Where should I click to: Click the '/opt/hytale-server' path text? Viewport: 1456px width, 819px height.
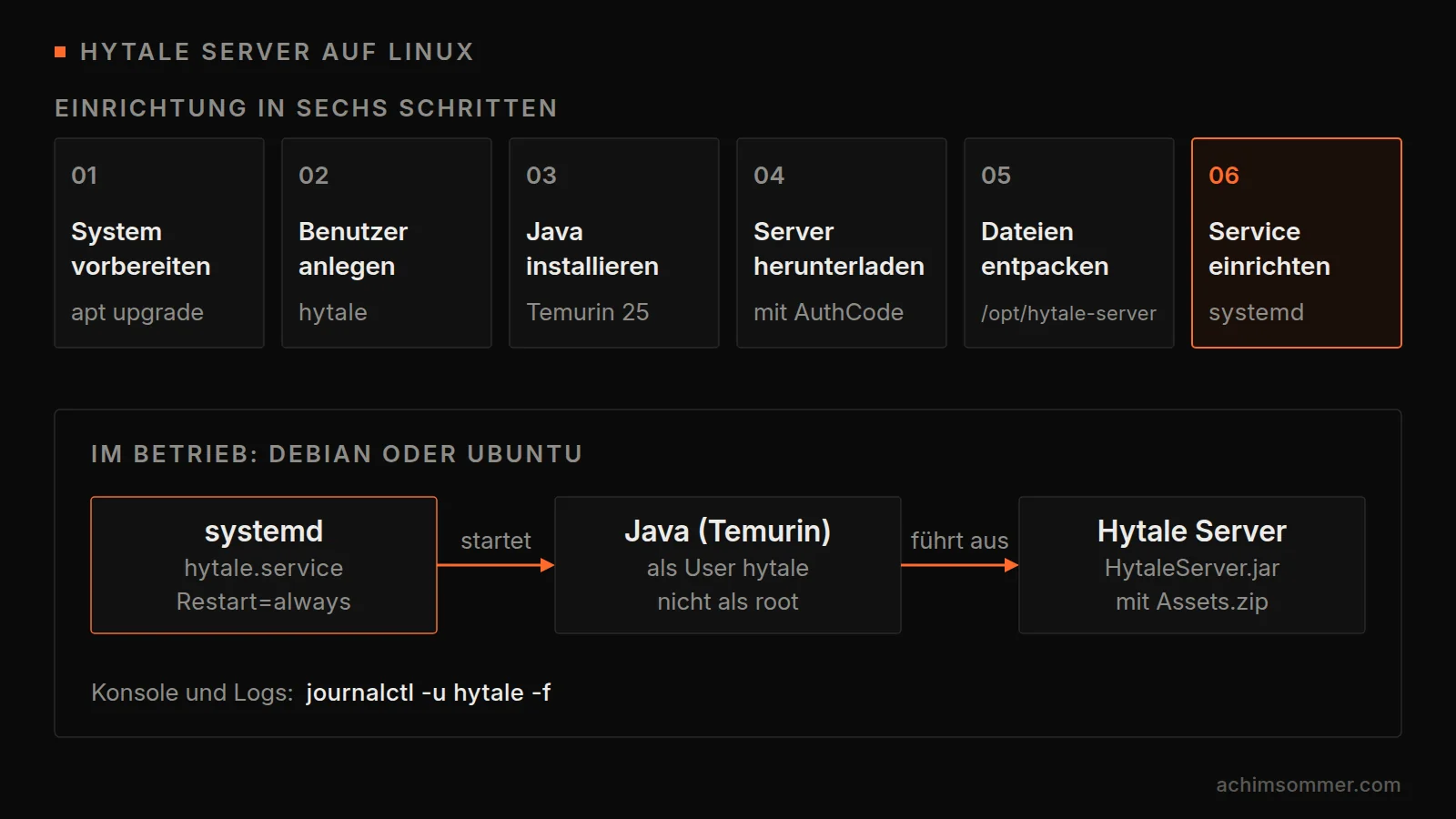(1068, 313)
